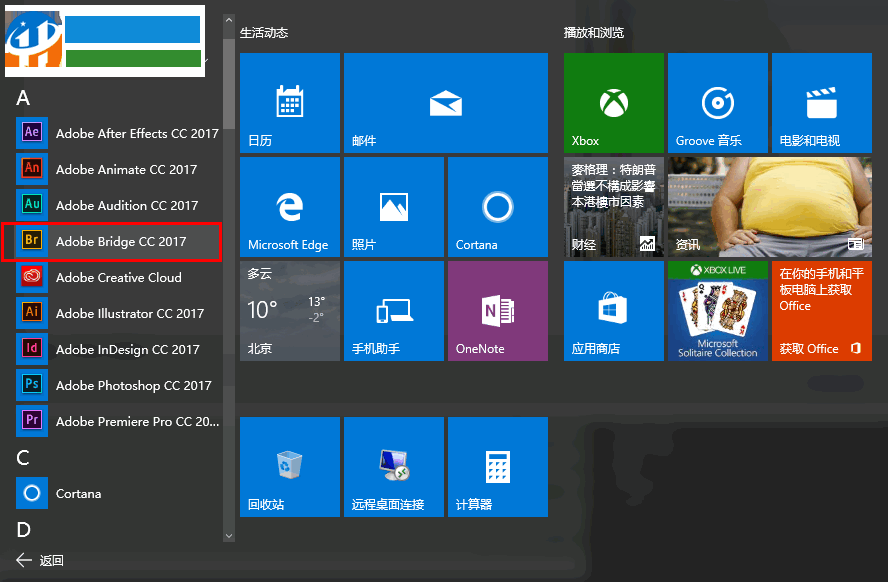
Task: Jump via the letter C header
Action: (x=23, y=457)
